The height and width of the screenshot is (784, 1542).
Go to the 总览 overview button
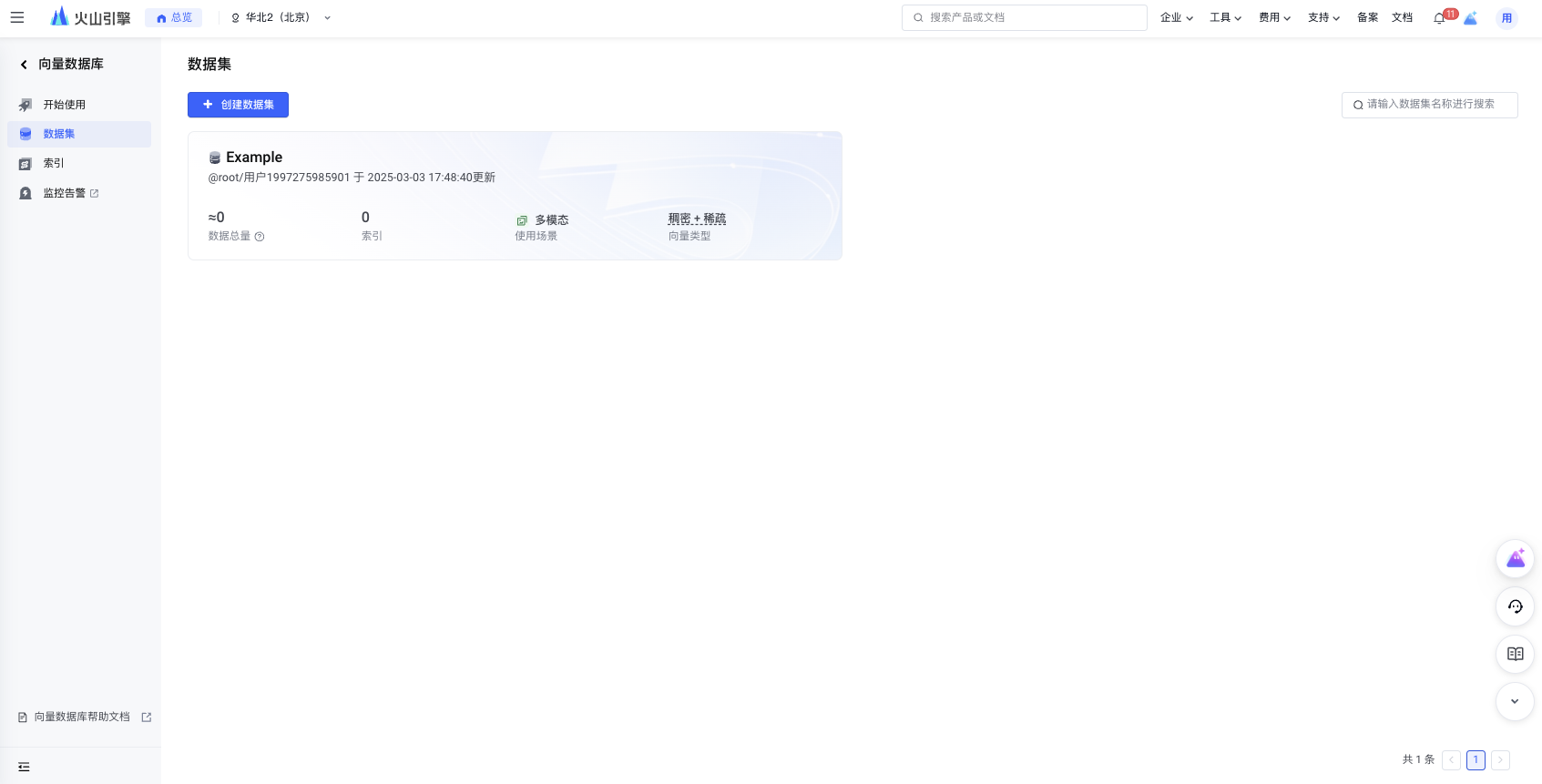pos(174,17)
